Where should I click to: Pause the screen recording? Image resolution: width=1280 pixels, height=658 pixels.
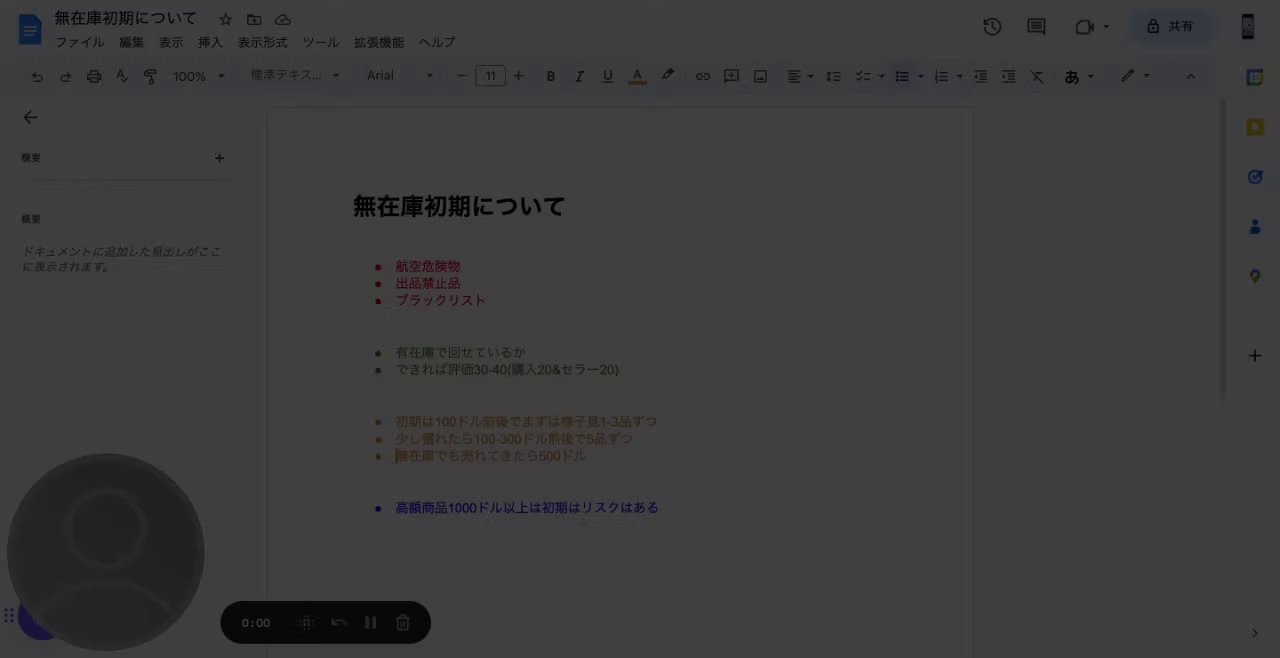point(371,623)
